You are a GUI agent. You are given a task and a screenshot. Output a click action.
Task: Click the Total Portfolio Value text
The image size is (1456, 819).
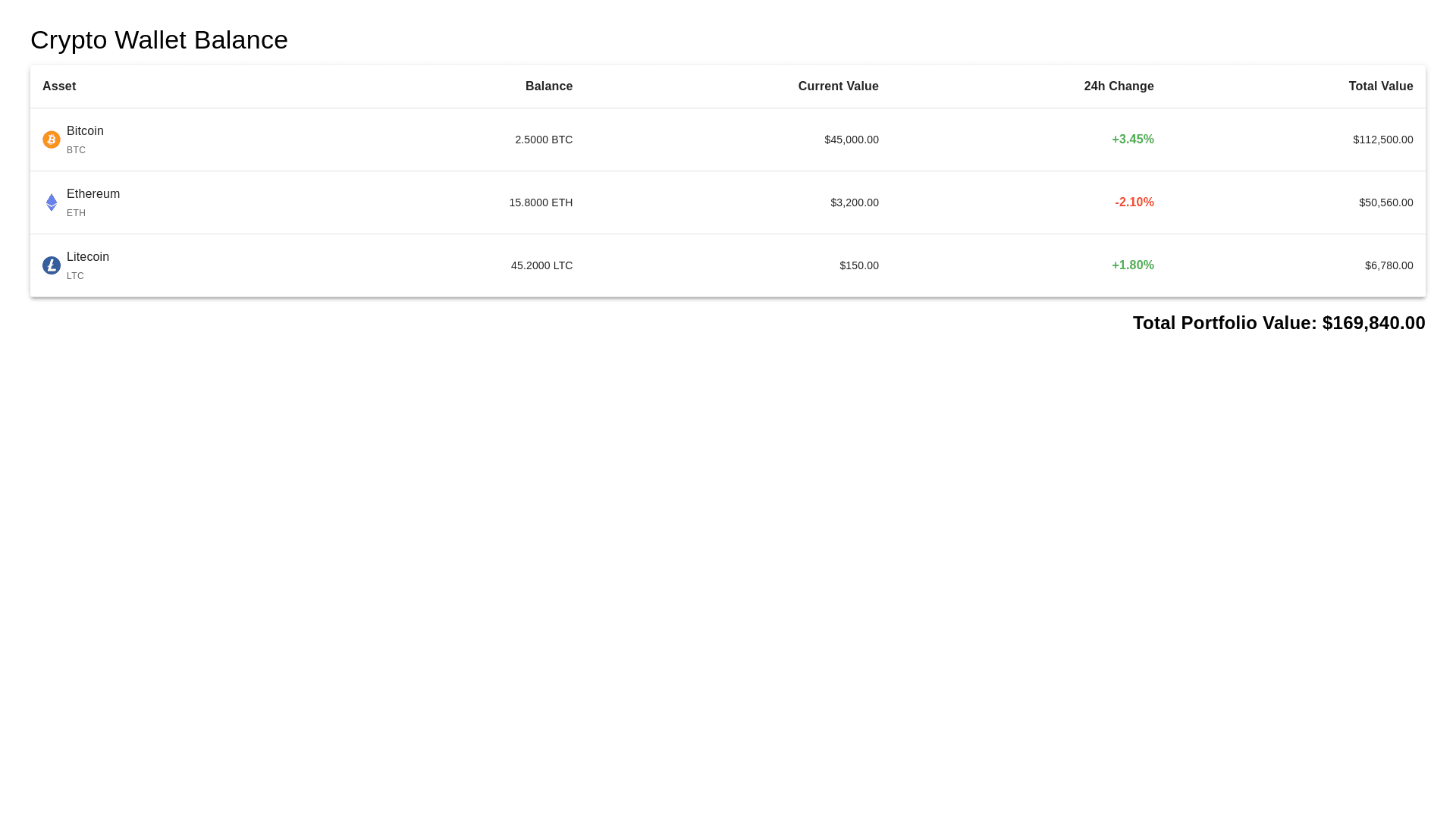(x=1279, y=323)
